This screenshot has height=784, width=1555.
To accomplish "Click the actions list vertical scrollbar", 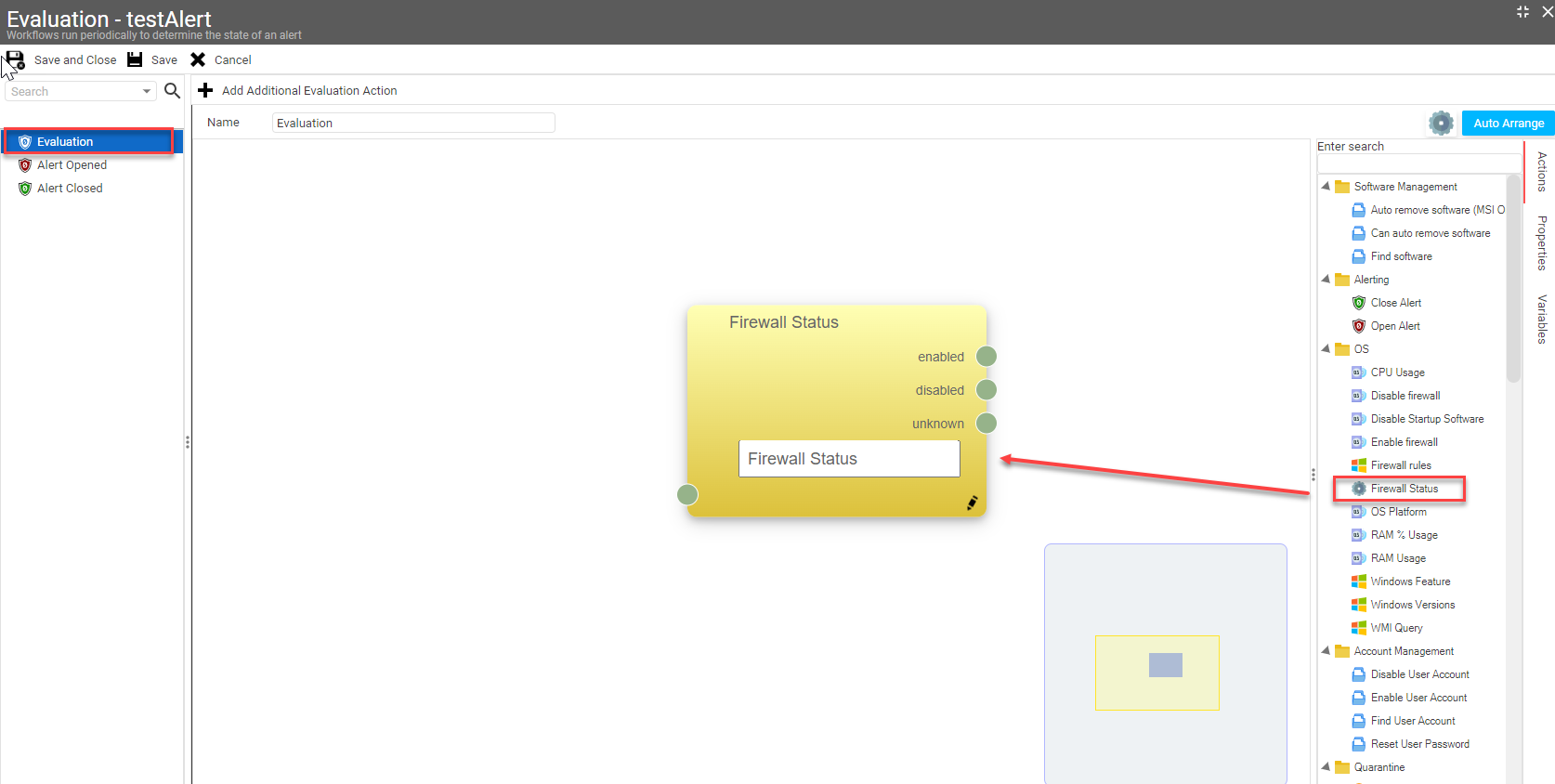I will [x=1513, y=279].
